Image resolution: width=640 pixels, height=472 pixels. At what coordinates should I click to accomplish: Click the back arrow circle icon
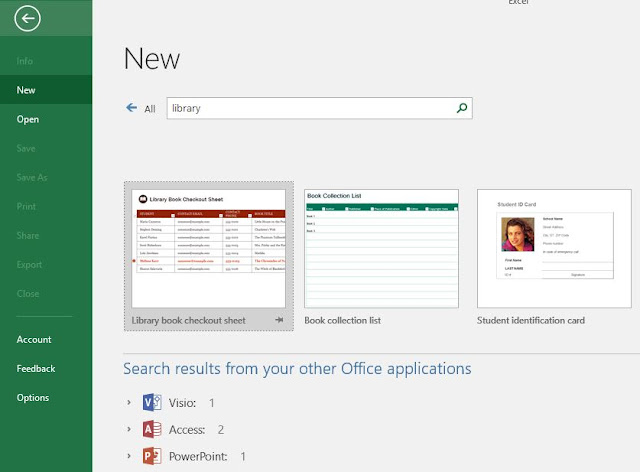click(x=27, y=18)
